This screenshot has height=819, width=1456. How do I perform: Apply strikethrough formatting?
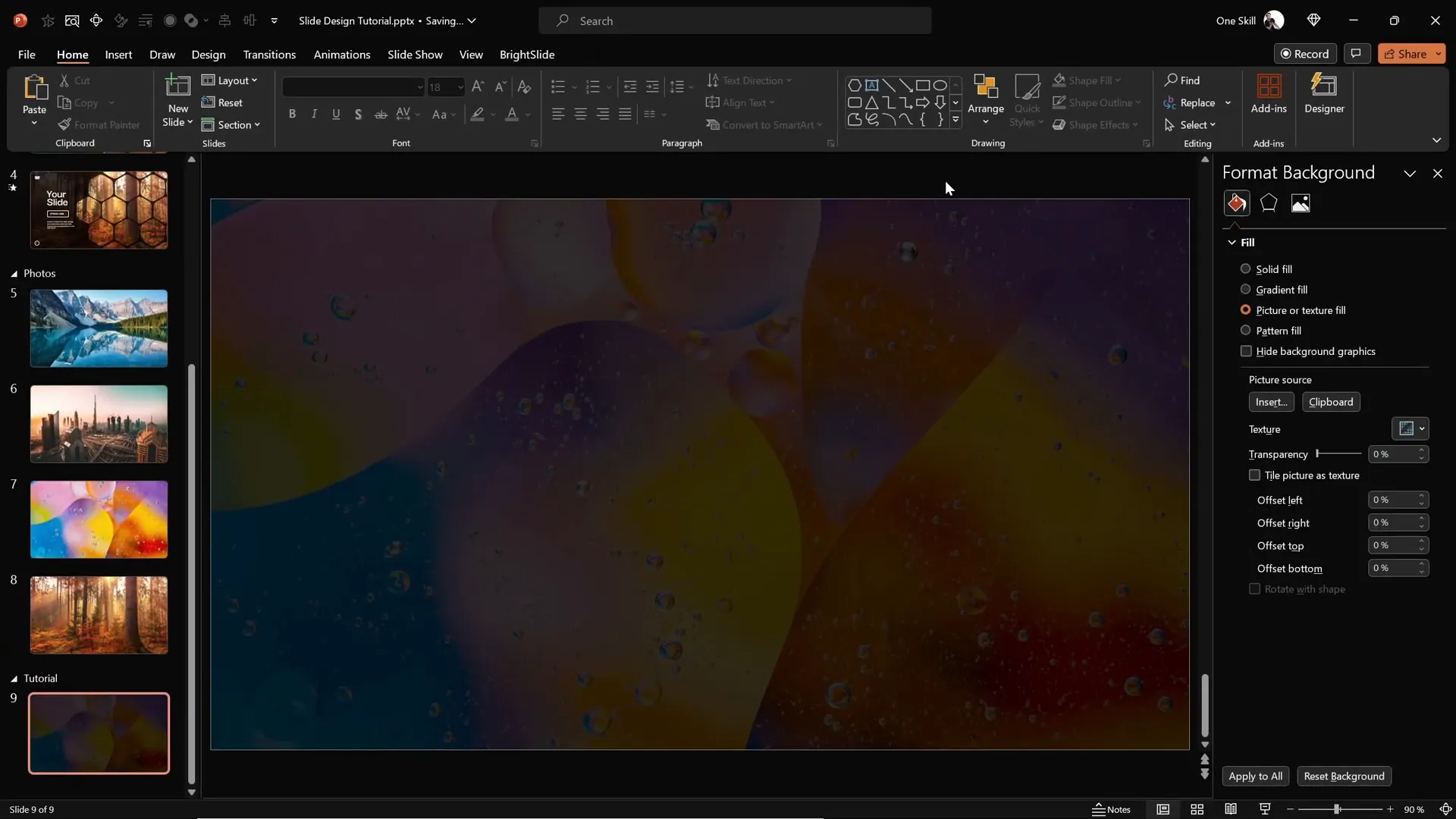pyautogui.click(x=381, y=114)
